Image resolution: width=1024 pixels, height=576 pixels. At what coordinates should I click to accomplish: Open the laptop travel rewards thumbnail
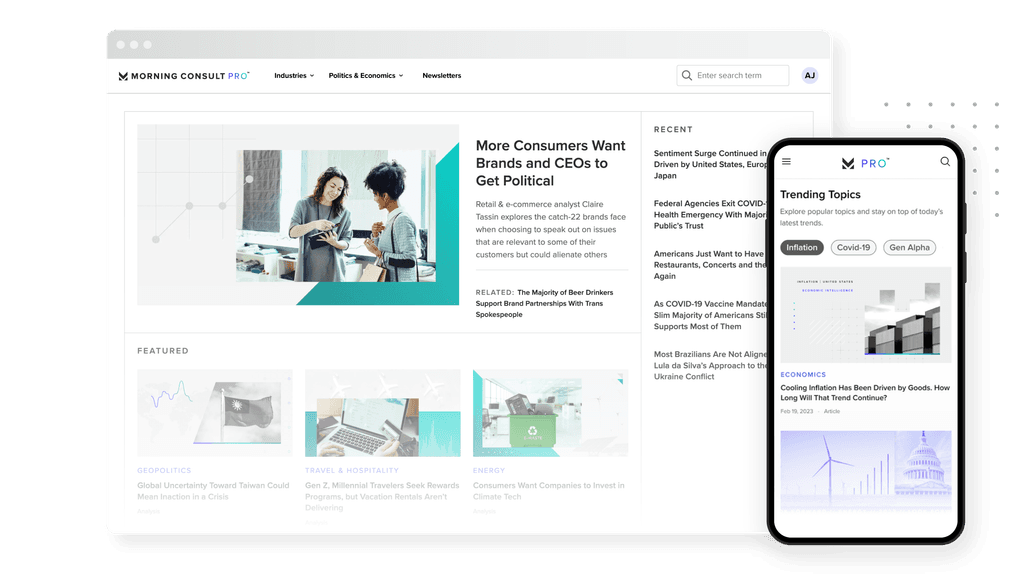pos(383,413)
